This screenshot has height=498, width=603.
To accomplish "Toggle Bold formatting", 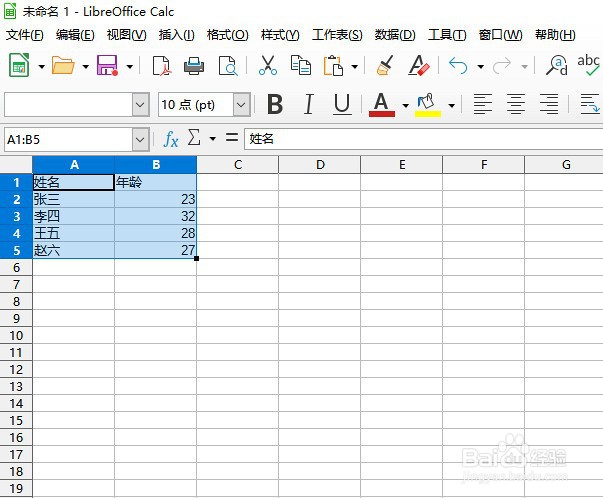I will 275,104.
